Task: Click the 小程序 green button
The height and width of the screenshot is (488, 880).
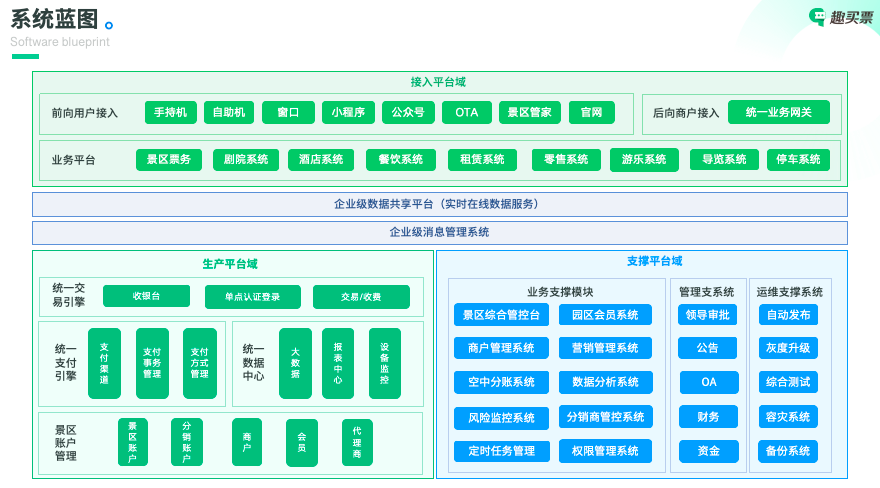Action: pos(348,113)
